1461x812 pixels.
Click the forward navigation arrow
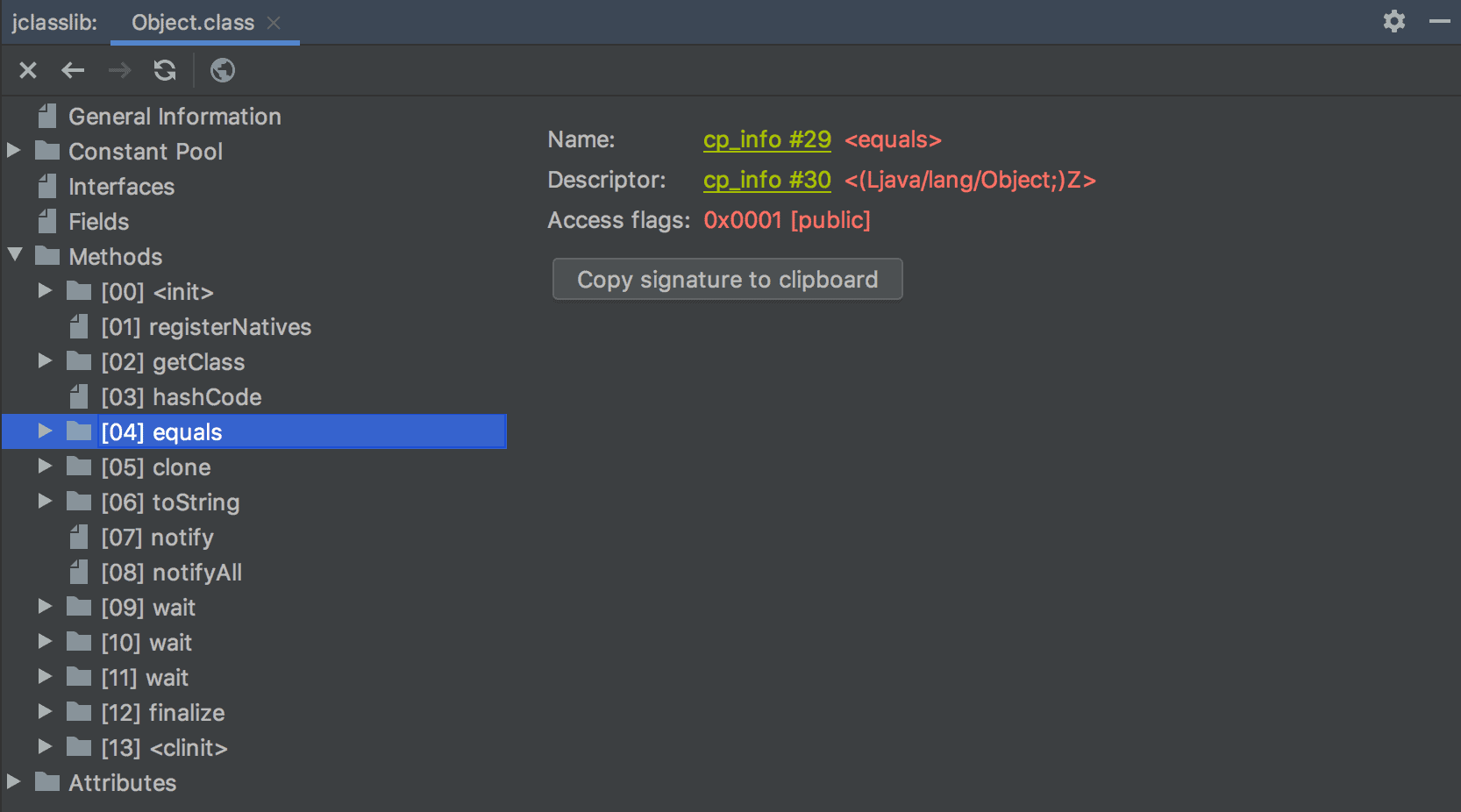(119, 70)
